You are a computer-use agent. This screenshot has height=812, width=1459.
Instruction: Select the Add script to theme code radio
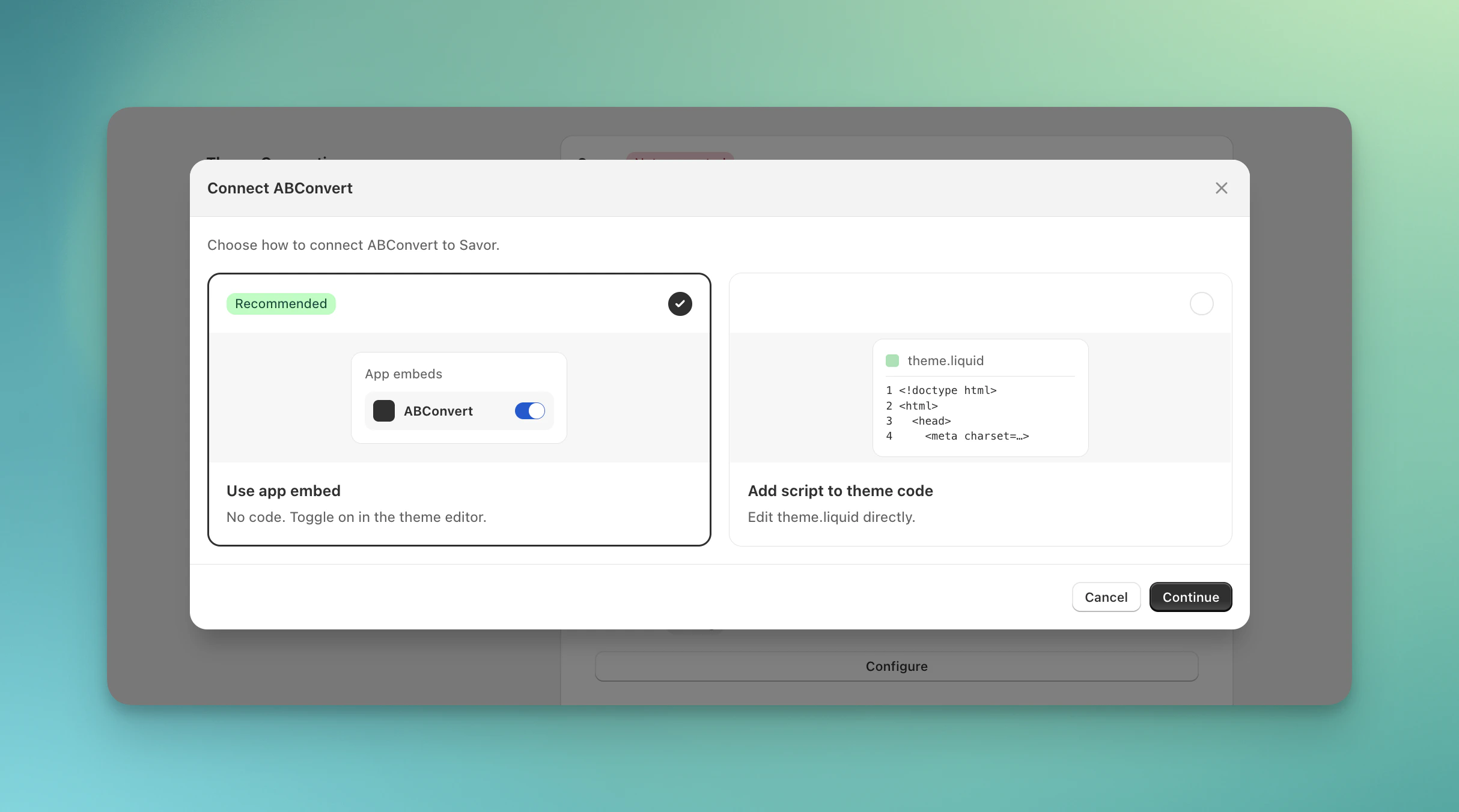[x=1201, y=303]
